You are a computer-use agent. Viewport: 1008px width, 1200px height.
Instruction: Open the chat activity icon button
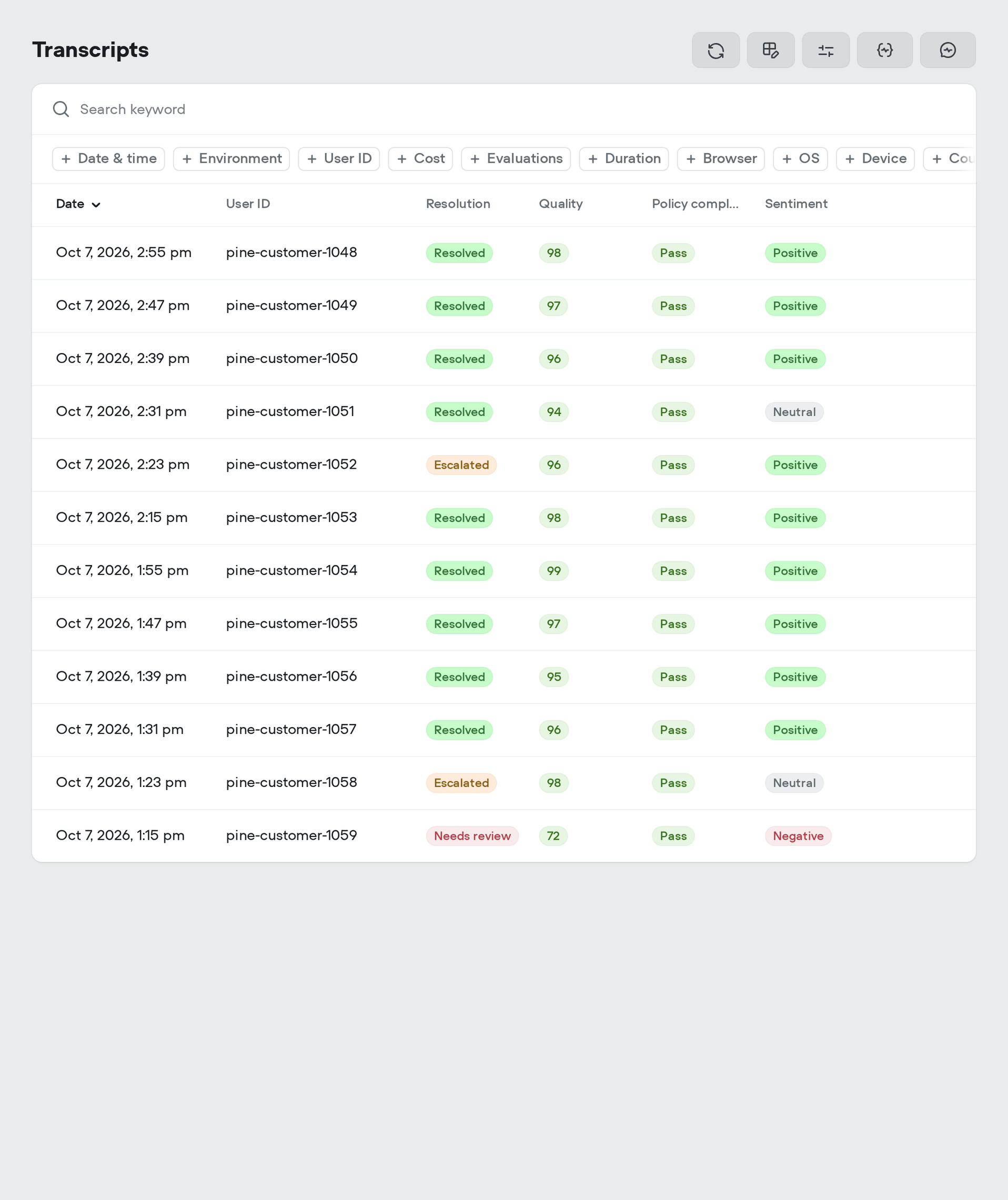point(947,51)
